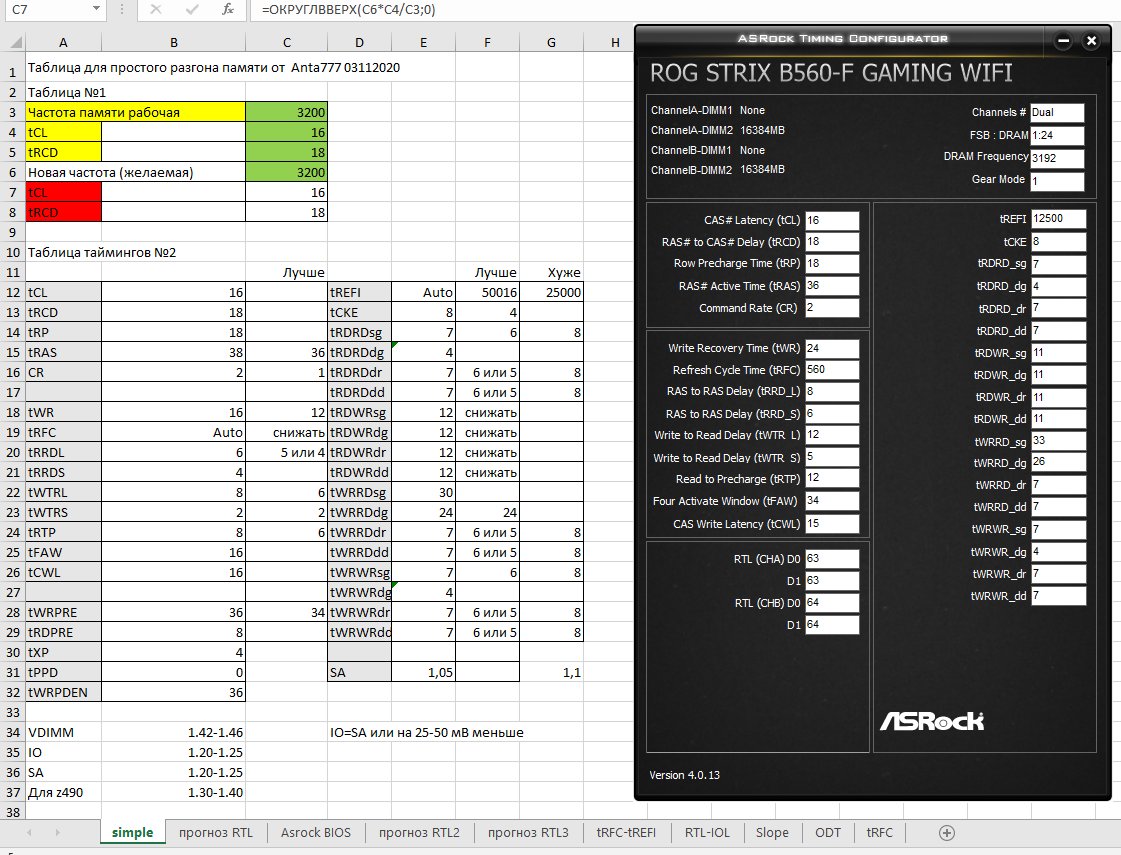
Task: Click the cancel formula X icon
Action: click(x=155, y=9)
